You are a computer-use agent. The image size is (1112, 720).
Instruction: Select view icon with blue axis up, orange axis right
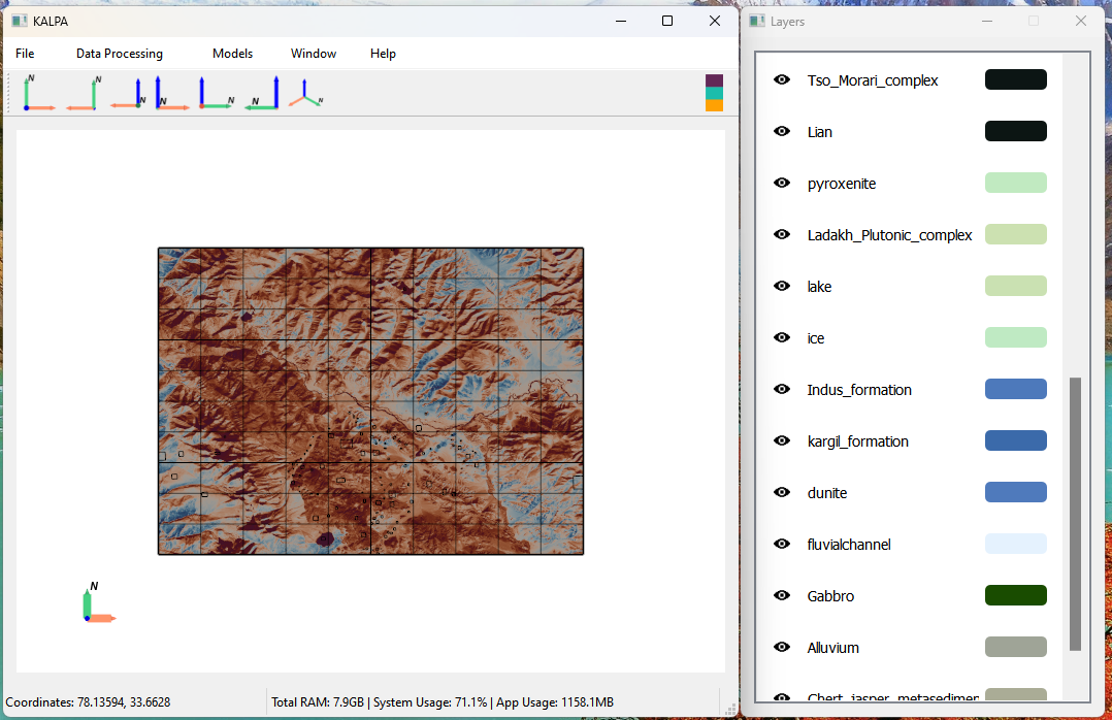(x=172, y=93)
